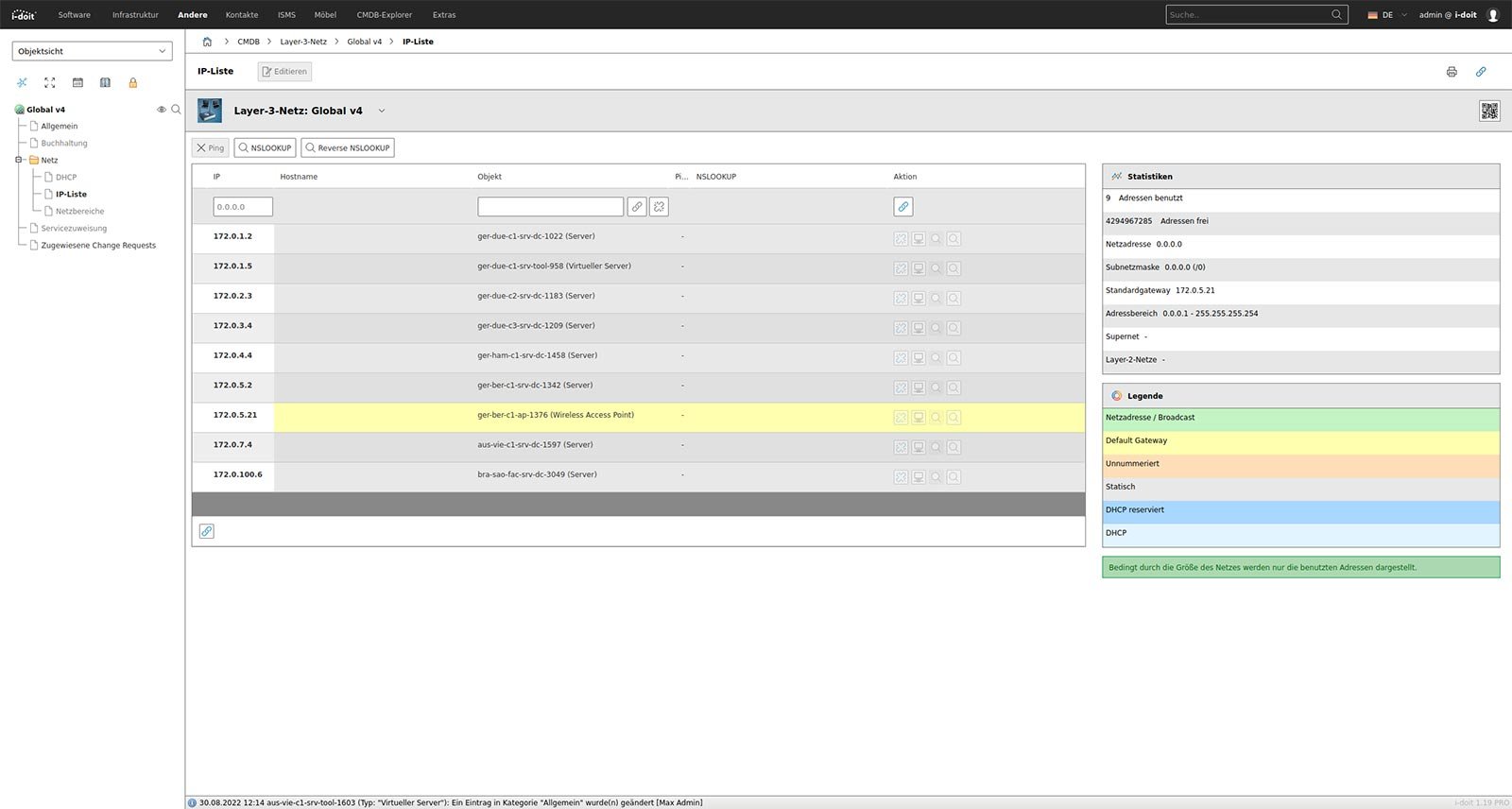
Task: Open the DE language selector
Action: (x=1386, y=15)
